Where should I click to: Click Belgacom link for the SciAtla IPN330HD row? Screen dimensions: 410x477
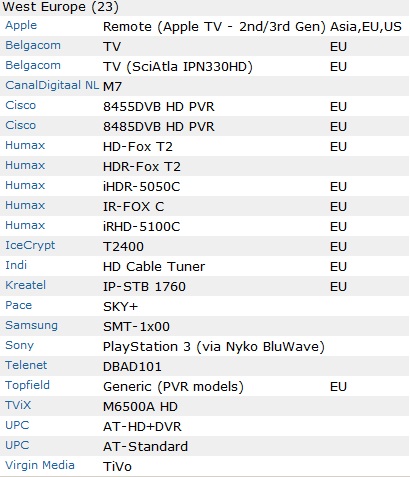click(33, 65)
